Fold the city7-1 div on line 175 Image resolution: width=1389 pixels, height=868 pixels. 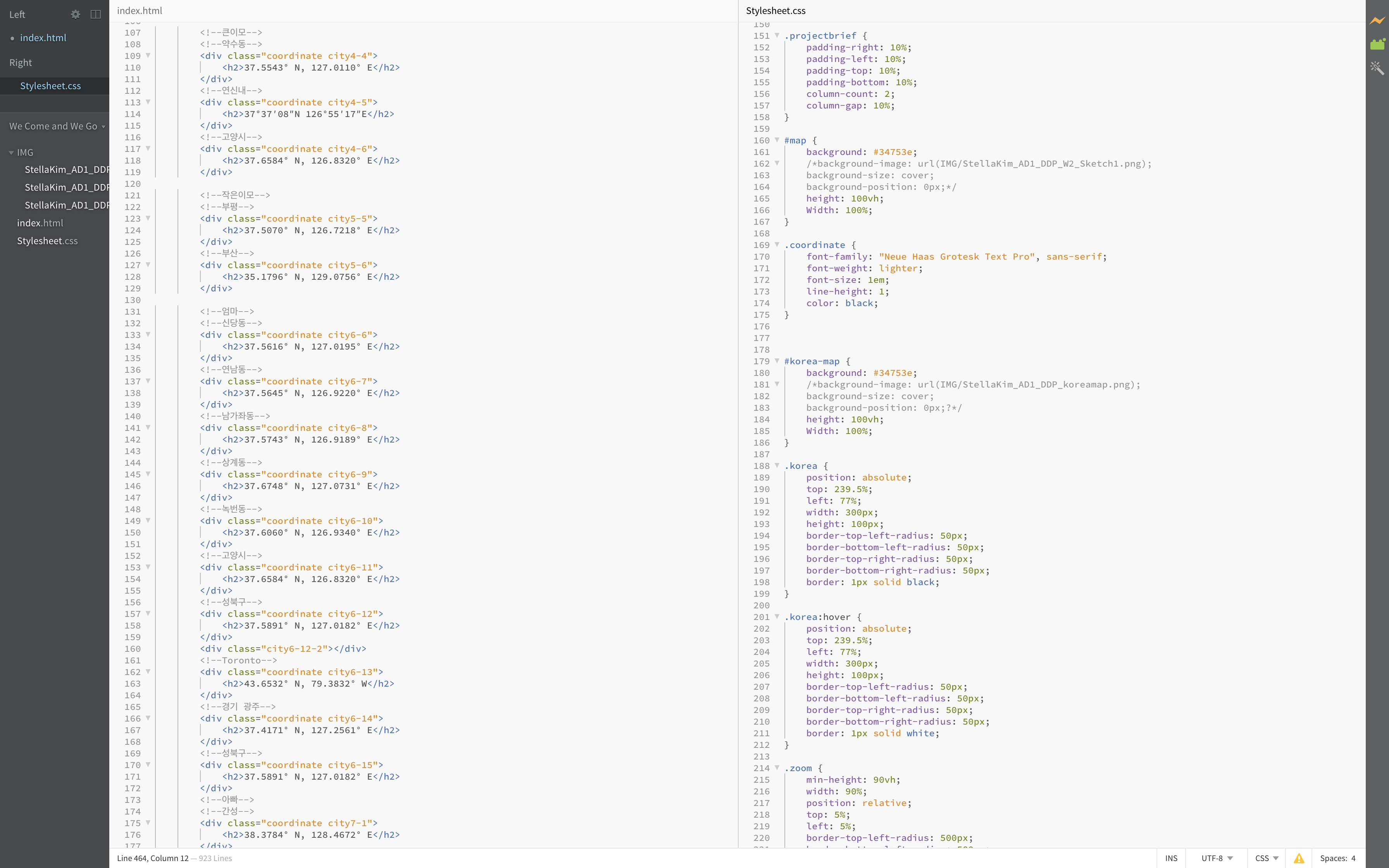(148, 823)
